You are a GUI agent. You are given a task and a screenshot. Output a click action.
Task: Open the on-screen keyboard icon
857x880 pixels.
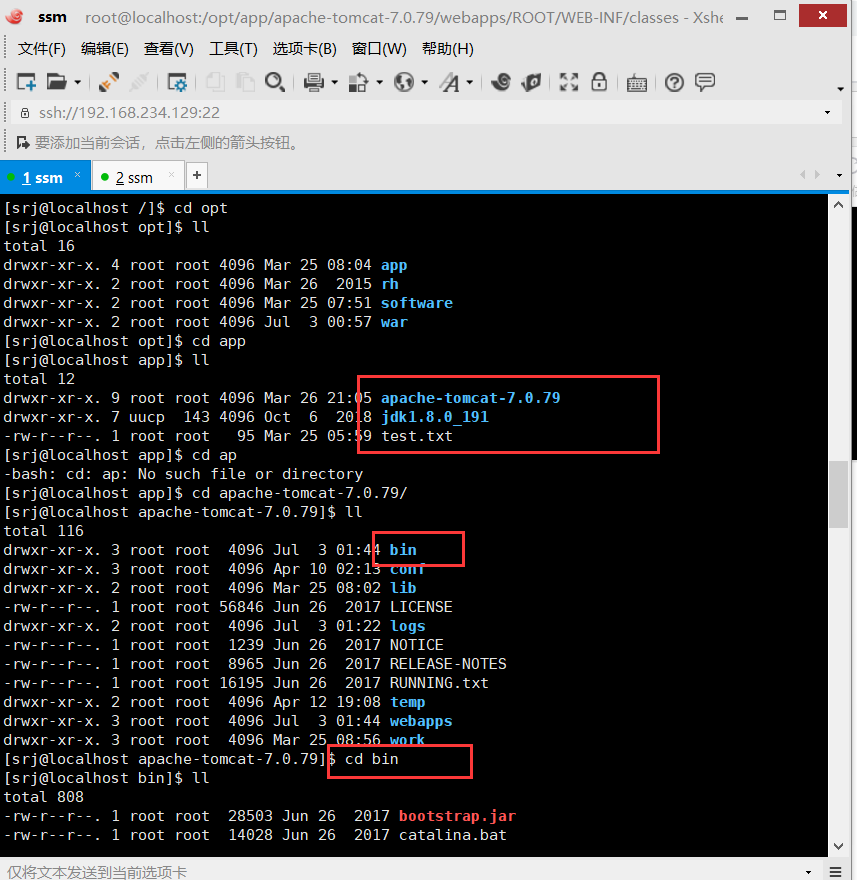(637, 83)
